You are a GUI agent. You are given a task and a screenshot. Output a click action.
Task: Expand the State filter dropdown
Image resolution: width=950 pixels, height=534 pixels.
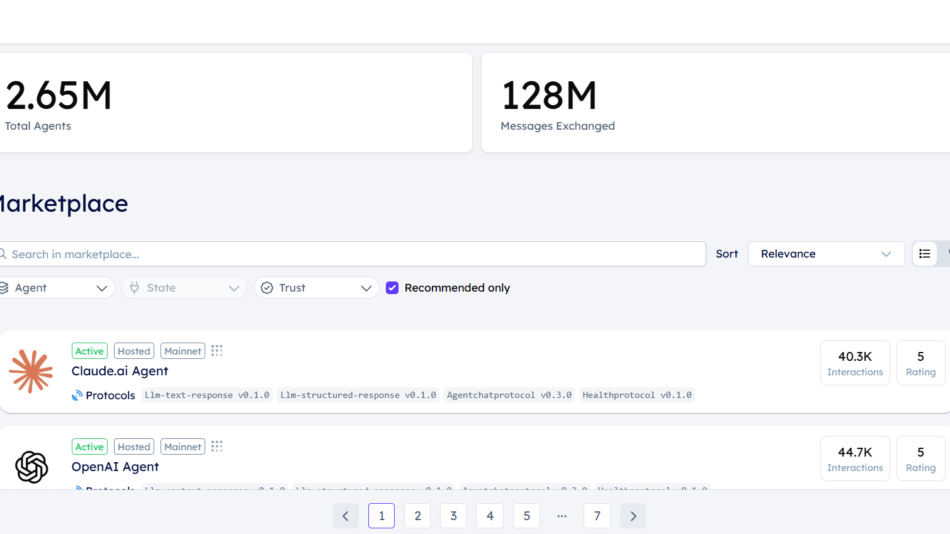click(x=185, y=288)
